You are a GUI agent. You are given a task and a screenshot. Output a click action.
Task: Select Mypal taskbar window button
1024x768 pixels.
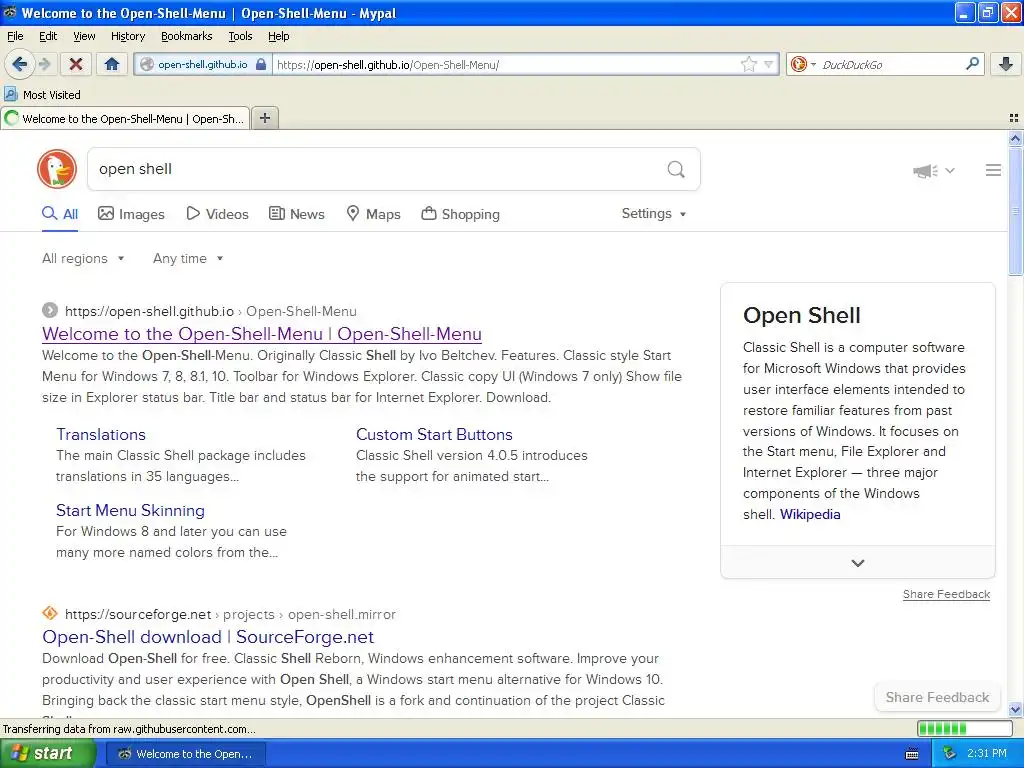186,754
